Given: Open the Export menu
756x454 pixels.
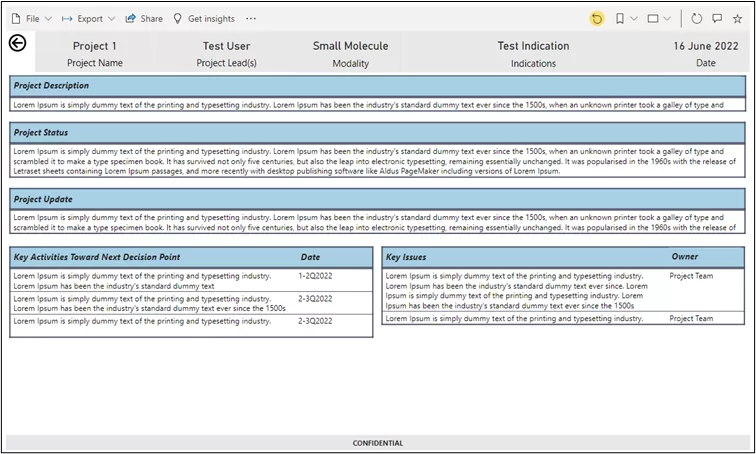Looking at the screenshot, I should (x=89, y=18).
